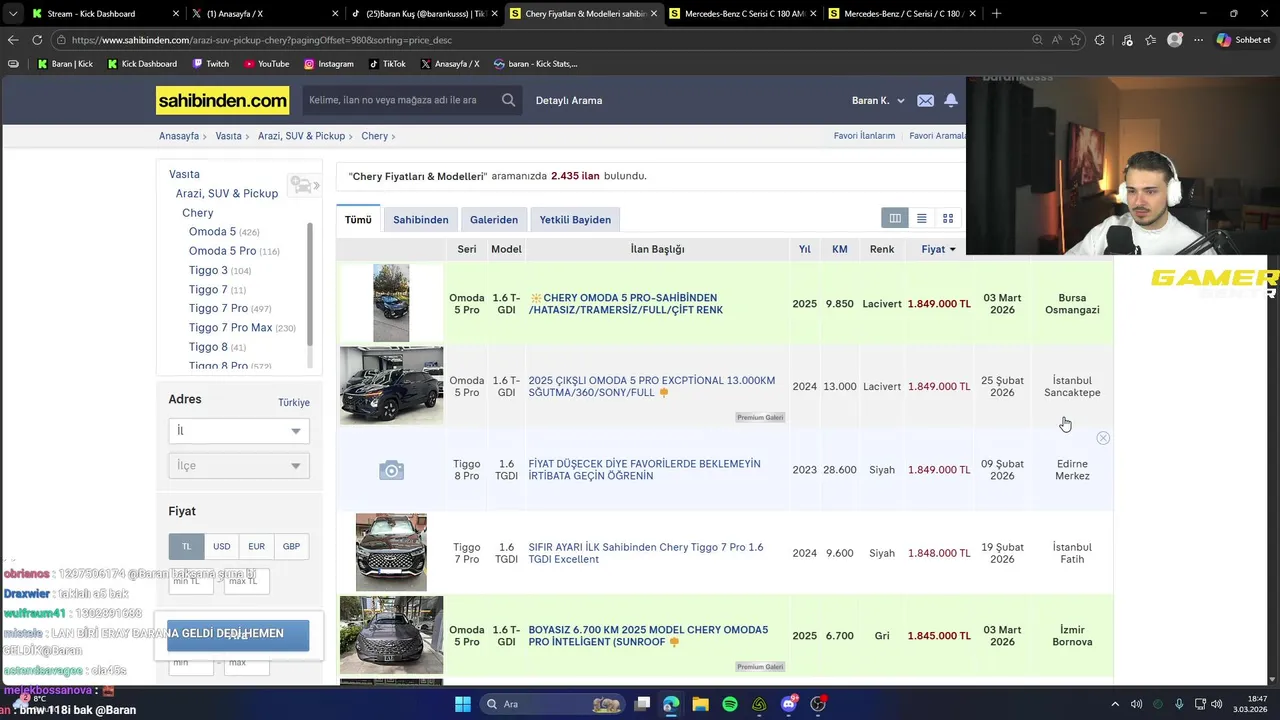Click the browser address bar URL

(x=261, y=40)
